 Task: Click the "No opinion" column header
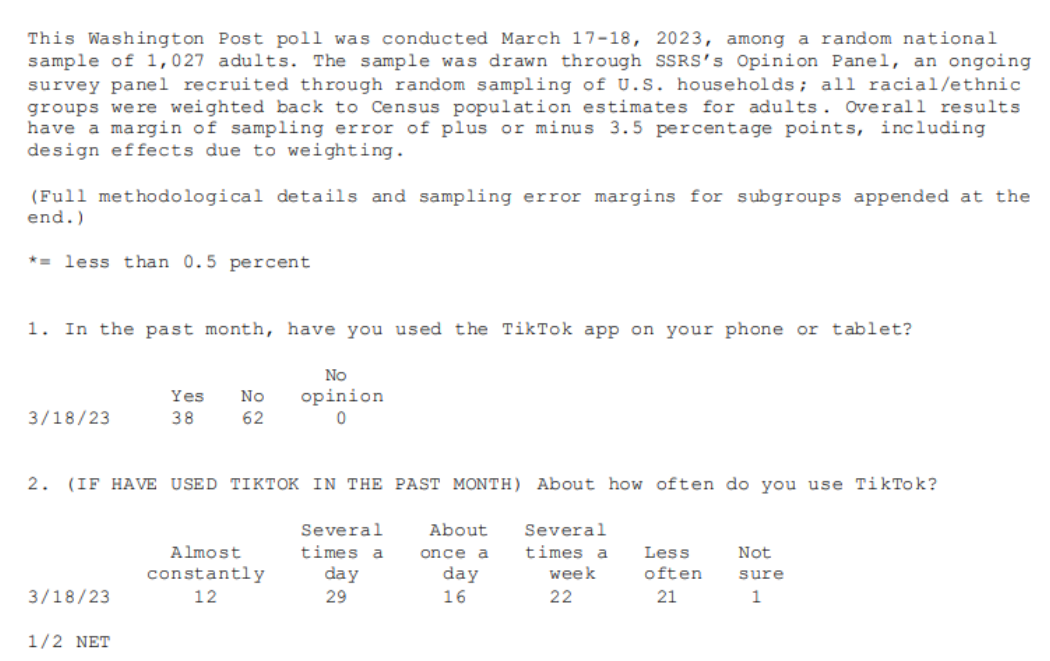(341, 386)
